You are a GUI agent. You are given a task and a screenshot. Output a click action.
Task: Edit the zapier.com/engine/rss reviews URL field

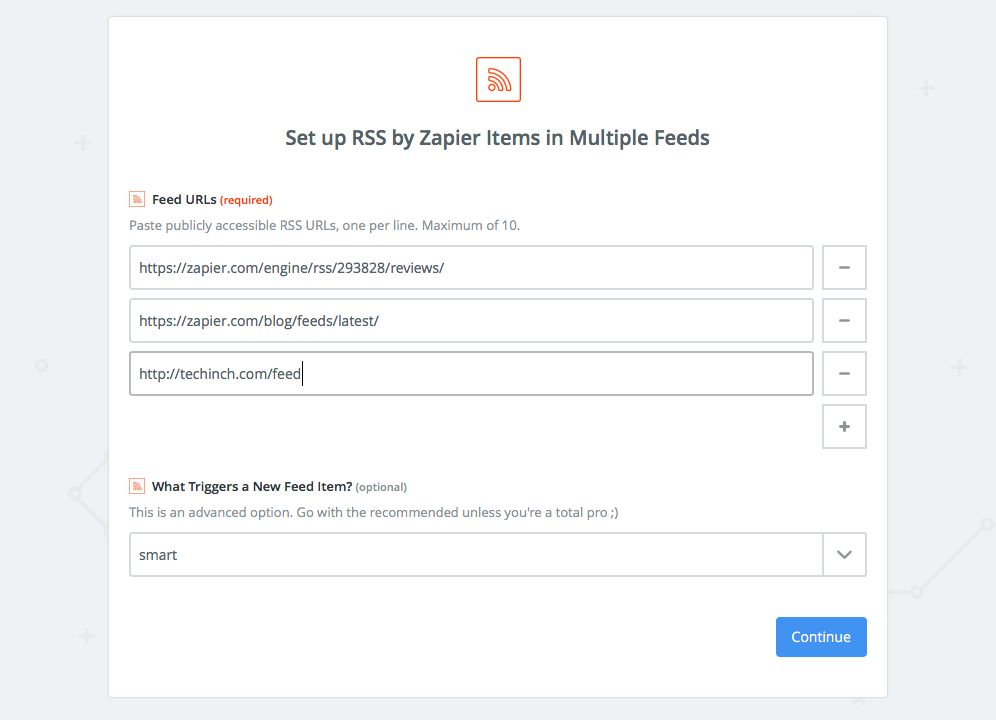click(x=471, y=268)
